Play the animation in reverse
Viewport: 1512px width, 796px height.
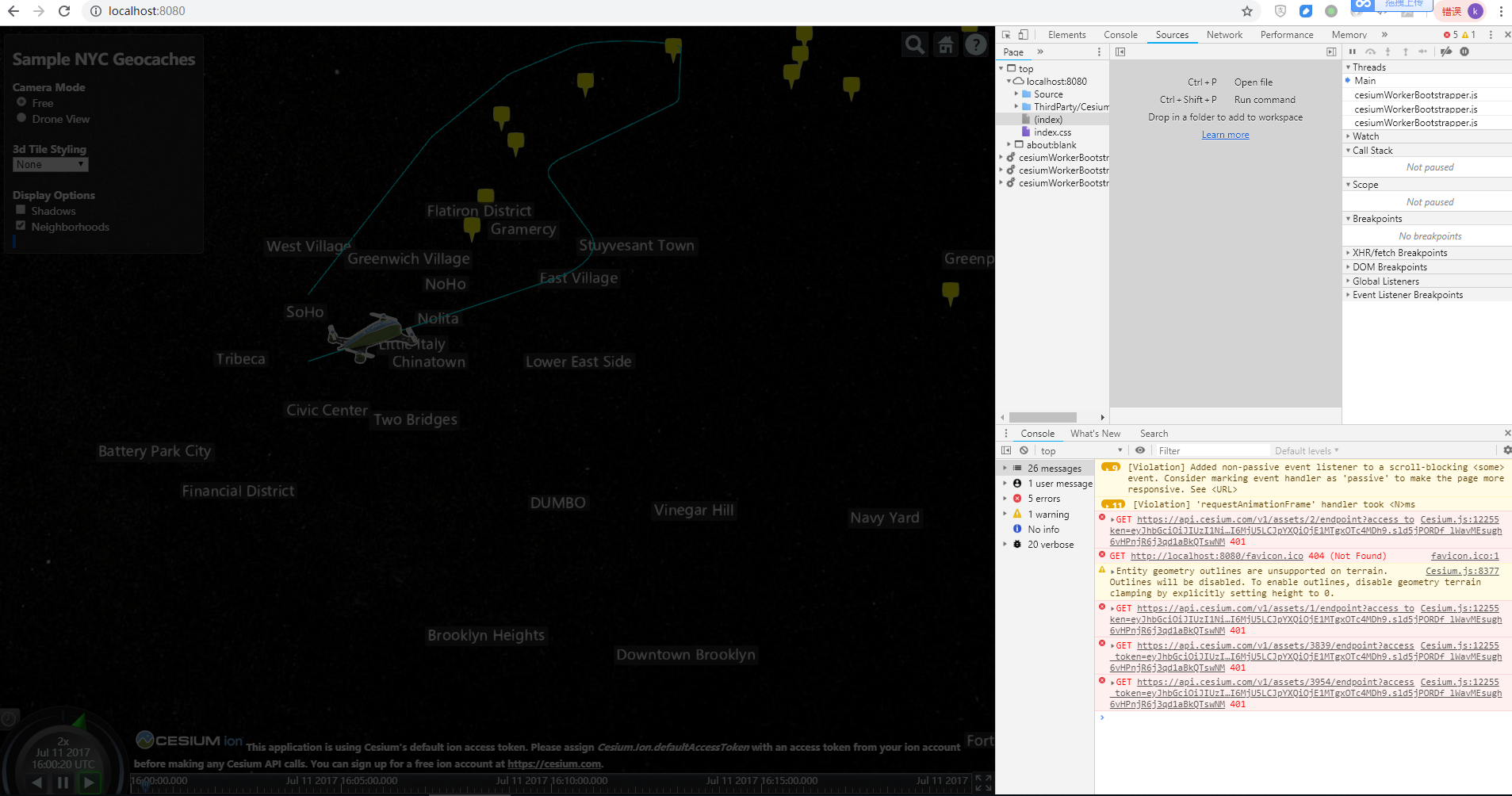pyautogui.click(x=37, y=783)
